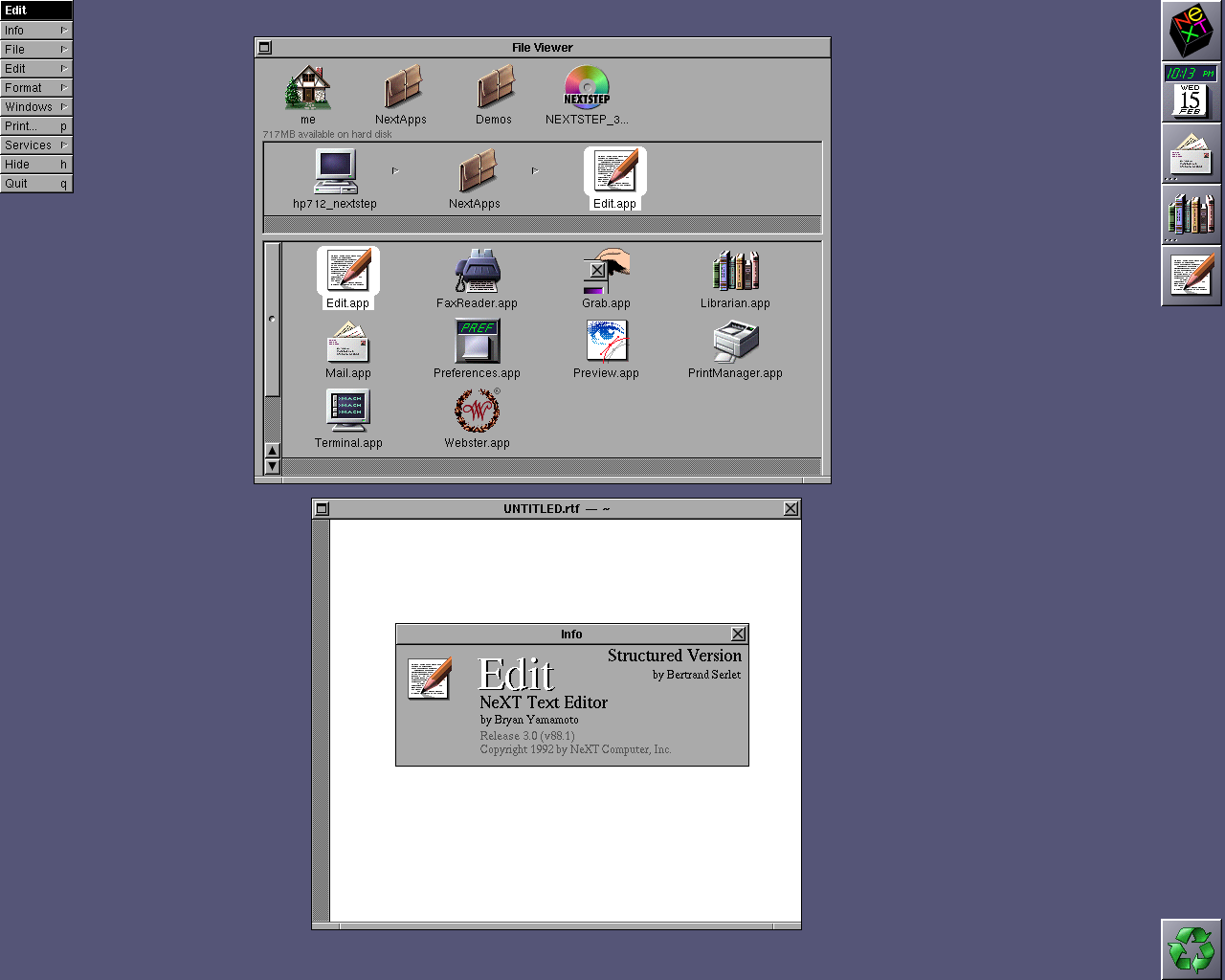
Task: Open the File submenu
Action: (36, 50)
